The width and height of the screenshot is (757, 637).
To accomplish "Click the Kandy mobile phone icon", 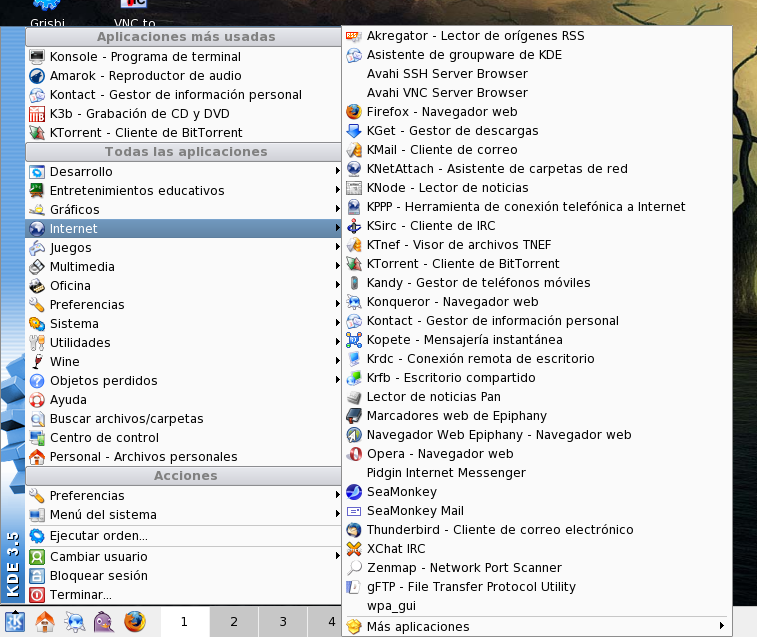I will click(354, 283).
